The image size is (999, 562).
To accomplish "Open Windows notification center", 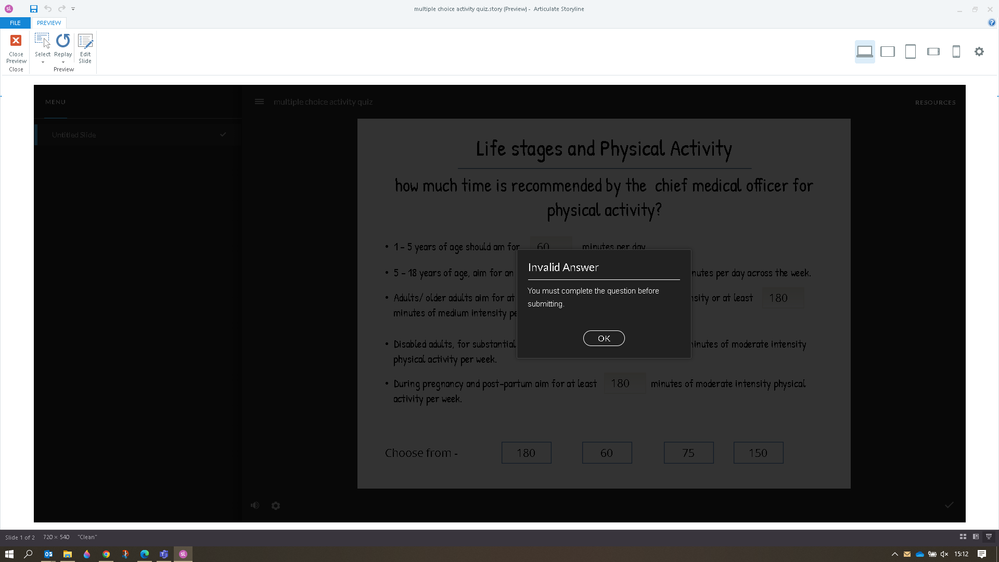I will point(982,554).
